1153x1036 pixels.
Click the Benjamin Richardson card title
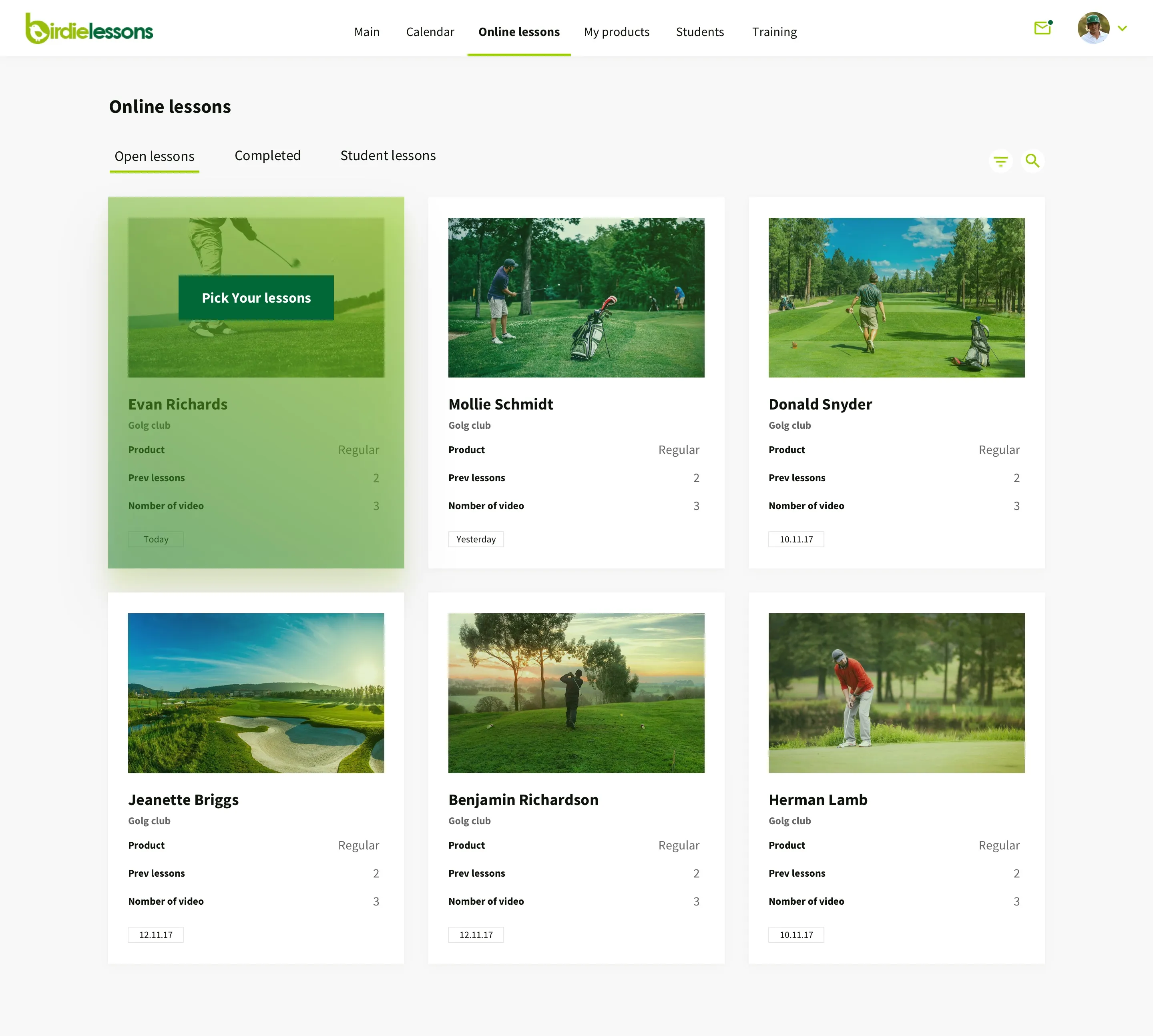pos(523,800)
